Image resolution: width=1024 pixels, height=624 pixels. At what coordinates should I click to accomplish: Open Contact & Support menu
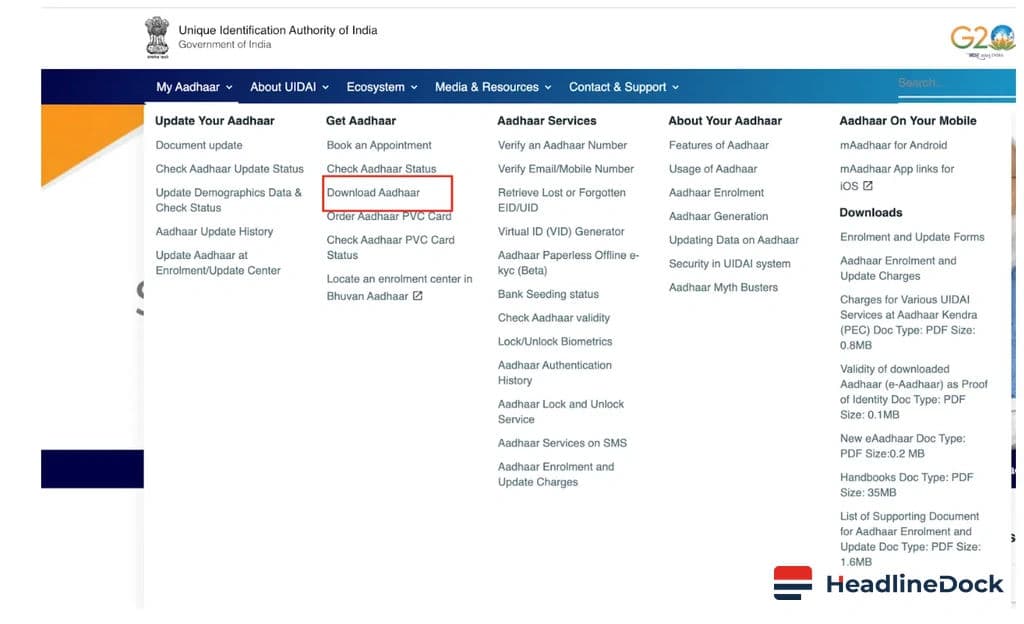coord(623,87)
